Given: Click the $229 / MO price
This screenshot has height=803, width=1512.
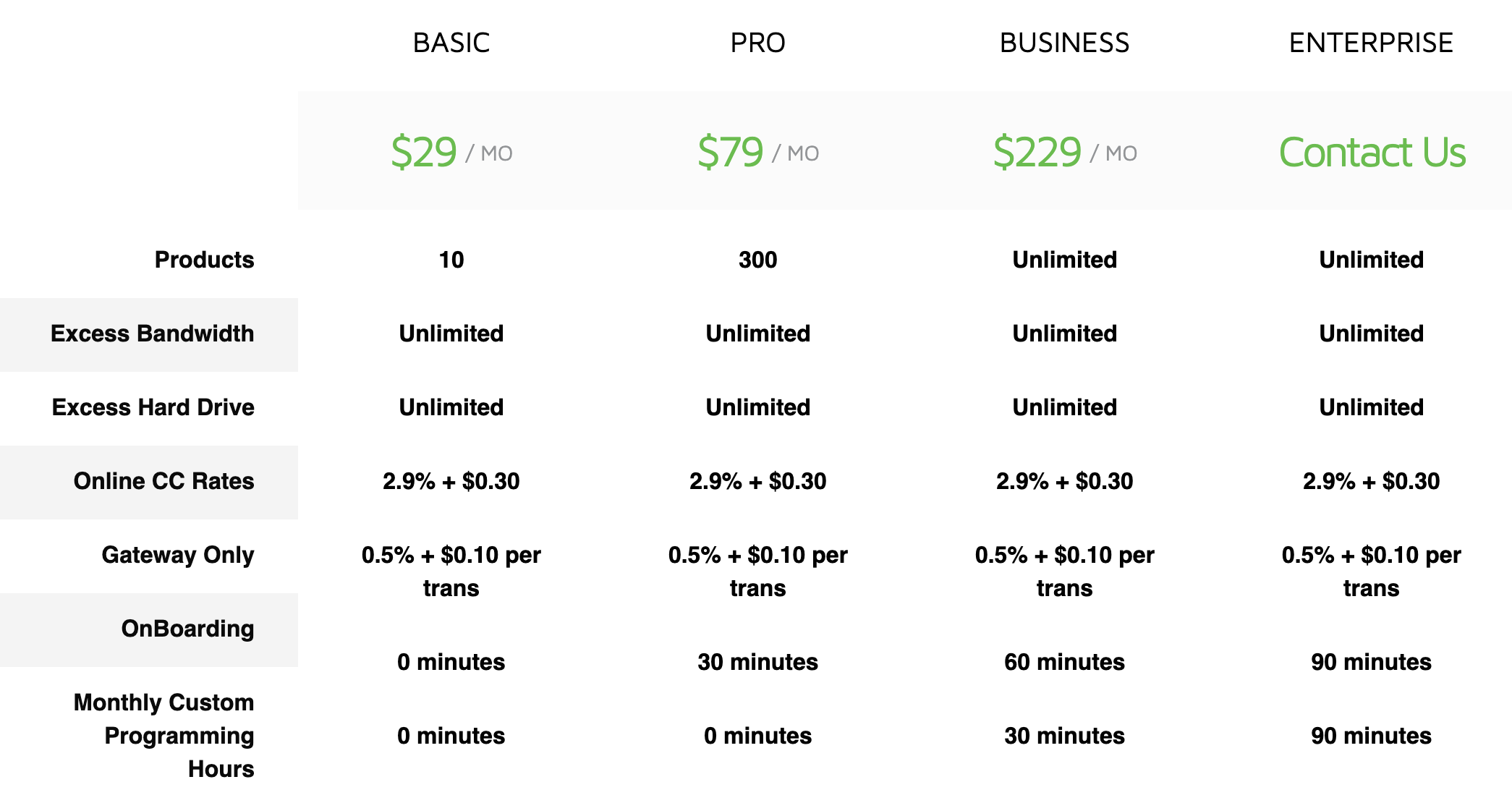Looking at the screenshot, I should (1064, 153).
